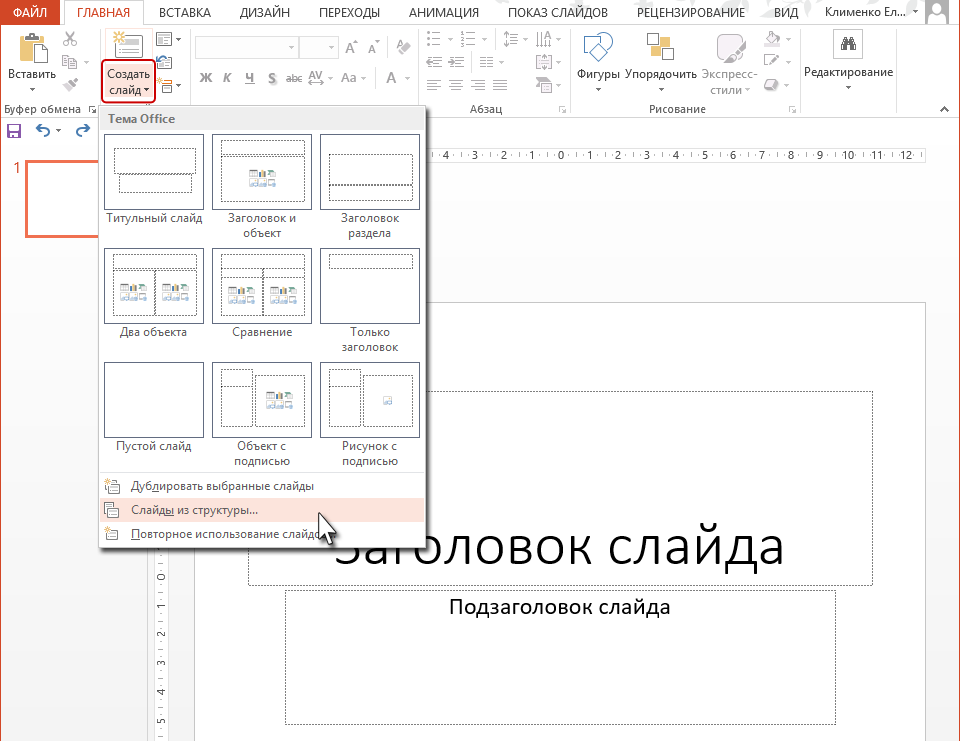The width and height of the screenshot is (960, 741).
Task: Decrease the list indent level
Action: (433, 62)
